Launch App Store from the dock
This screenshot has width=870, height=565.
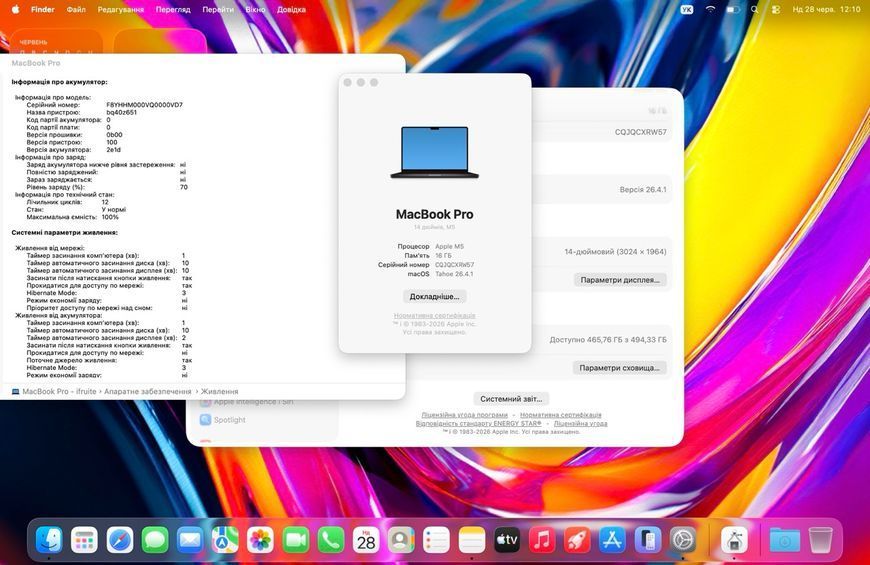(612, 539)
